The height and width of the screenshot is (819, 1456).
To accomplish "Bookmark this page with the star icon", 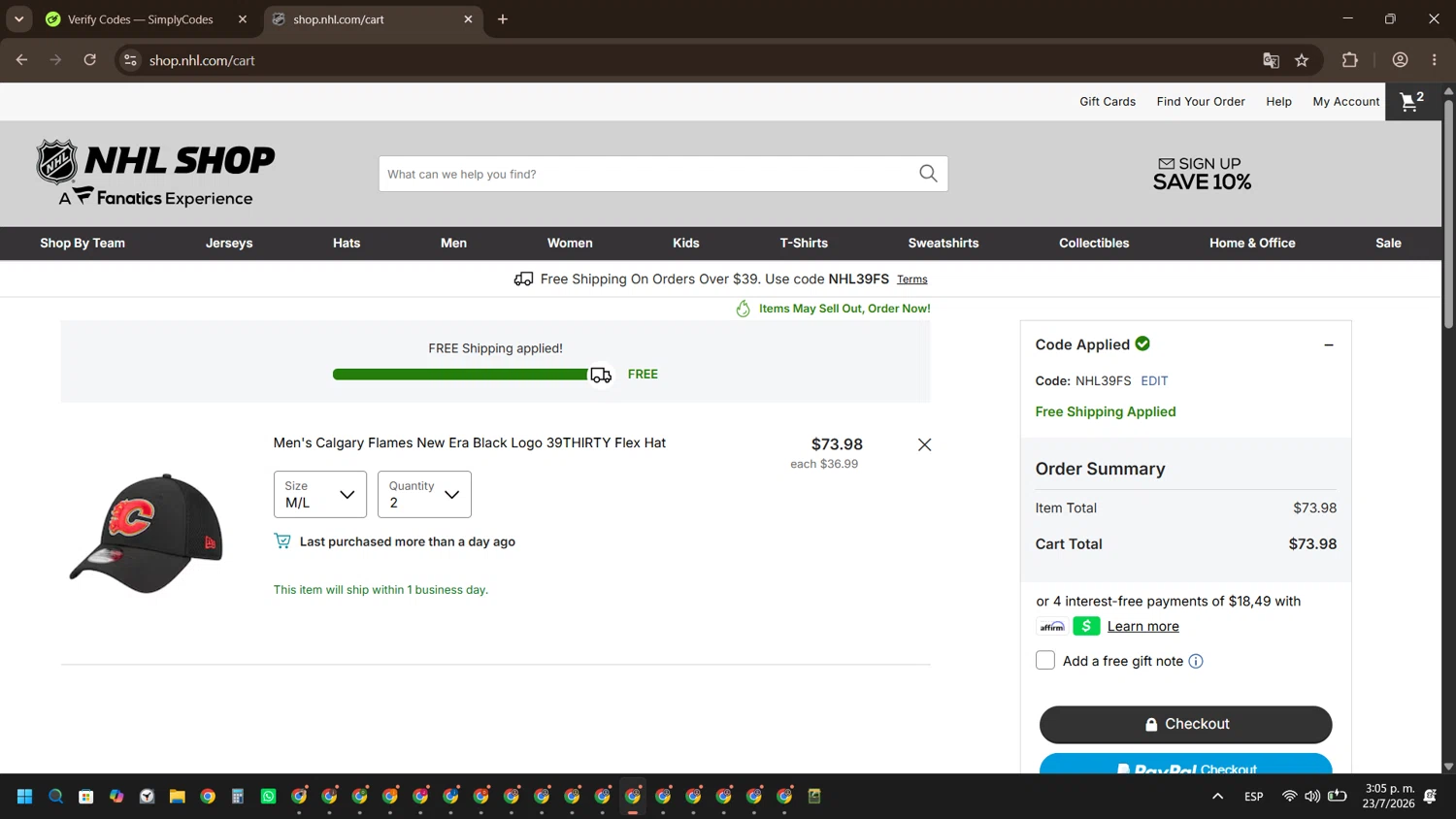I will click(1302, 60).
